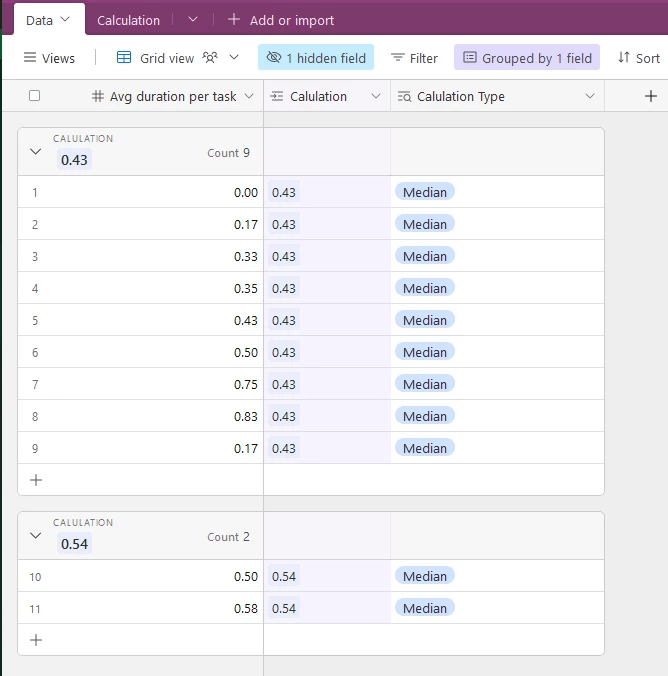Viewport: 668px width, 676px height.
Task: Click row number 10
Action: 35,576
